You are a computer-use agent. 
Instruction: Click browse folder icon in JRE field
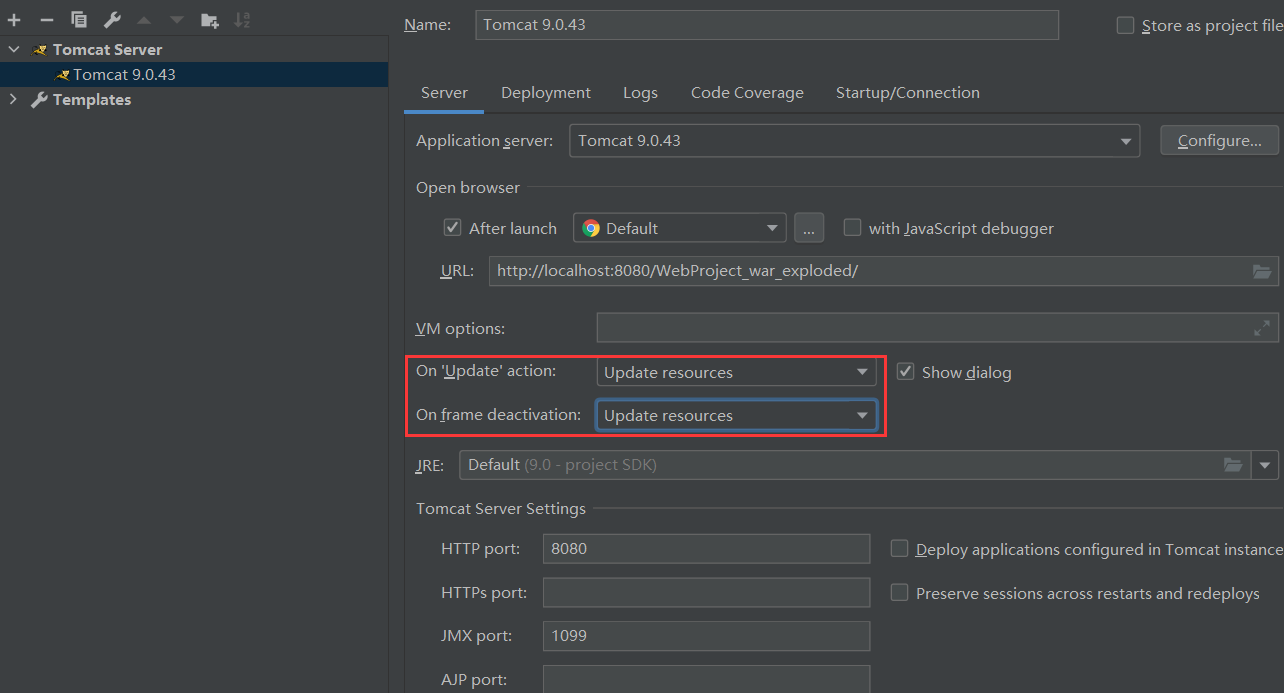pos(1233,465)
